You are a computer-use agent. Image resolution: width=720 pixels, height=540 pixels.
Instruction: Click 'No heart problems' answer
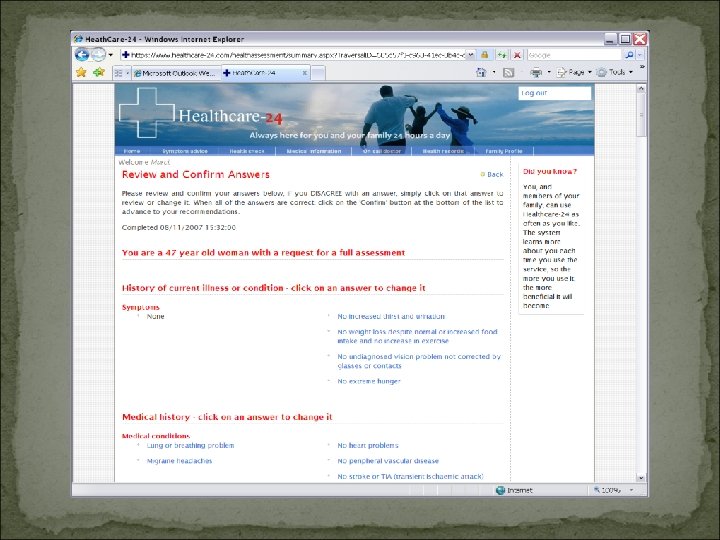coord(368,445)
